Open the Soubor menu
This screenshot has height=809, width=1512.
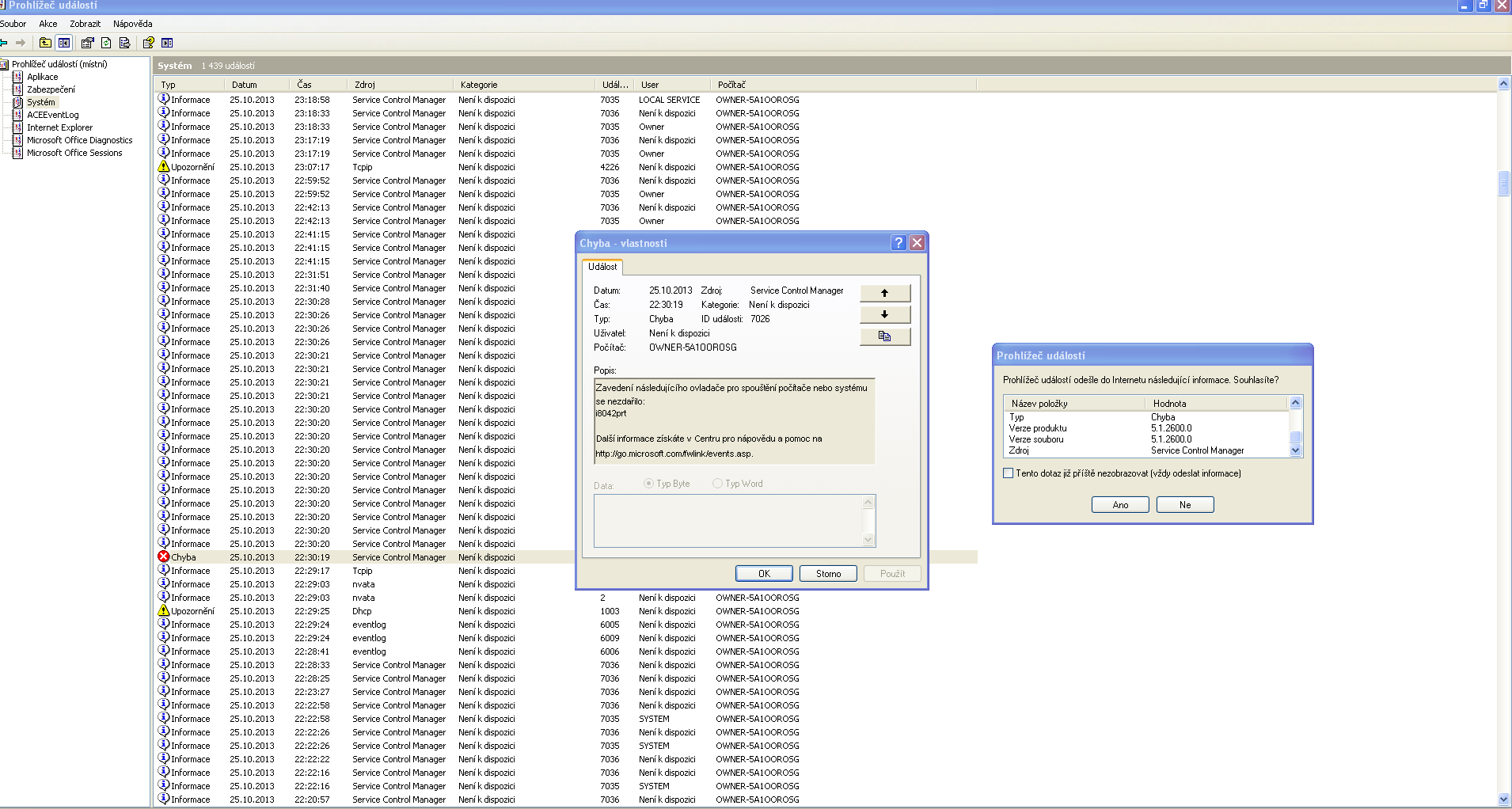pyautogui.click(x=13, y=24)
